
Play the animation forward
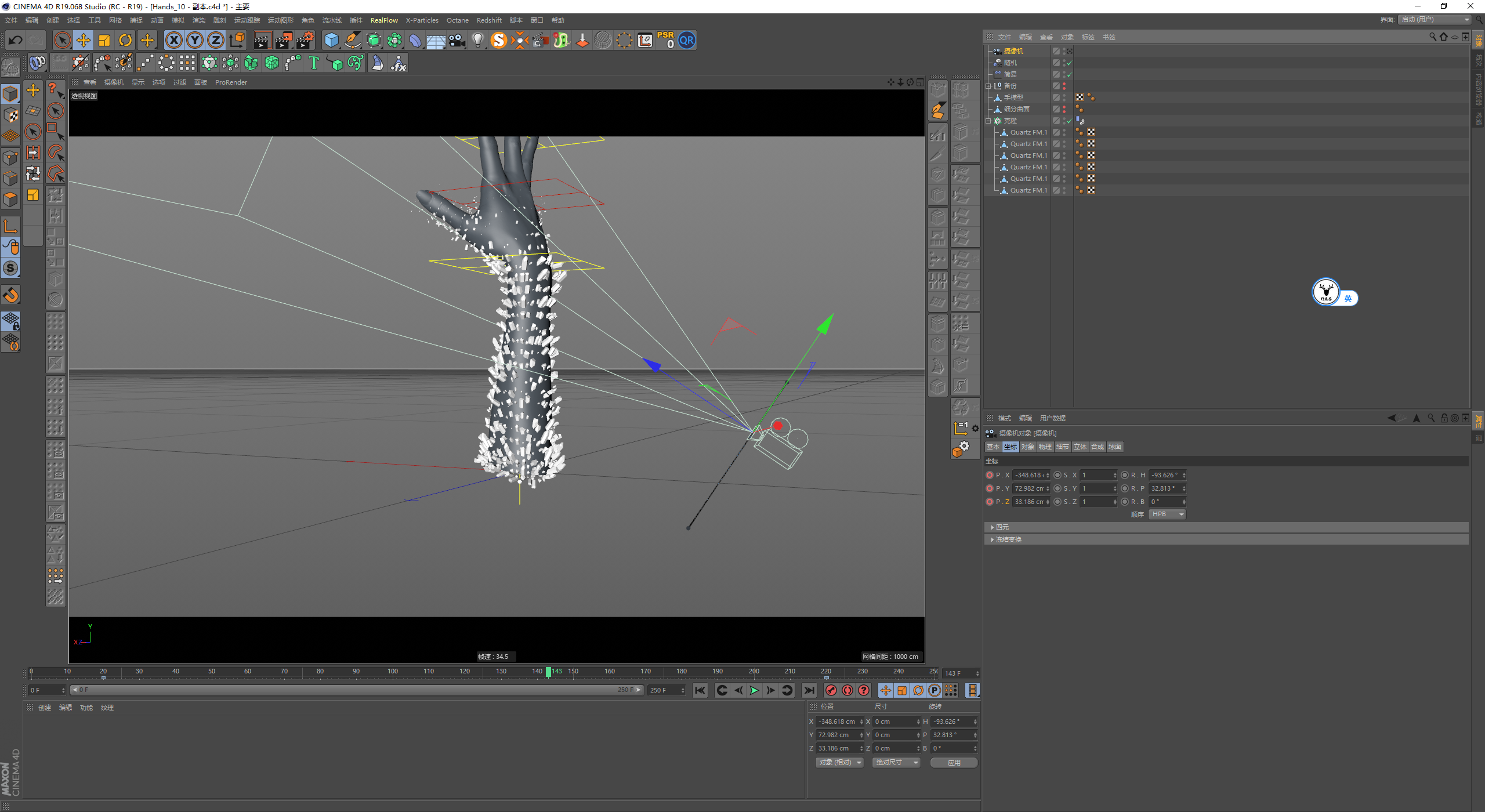[754, 690]
